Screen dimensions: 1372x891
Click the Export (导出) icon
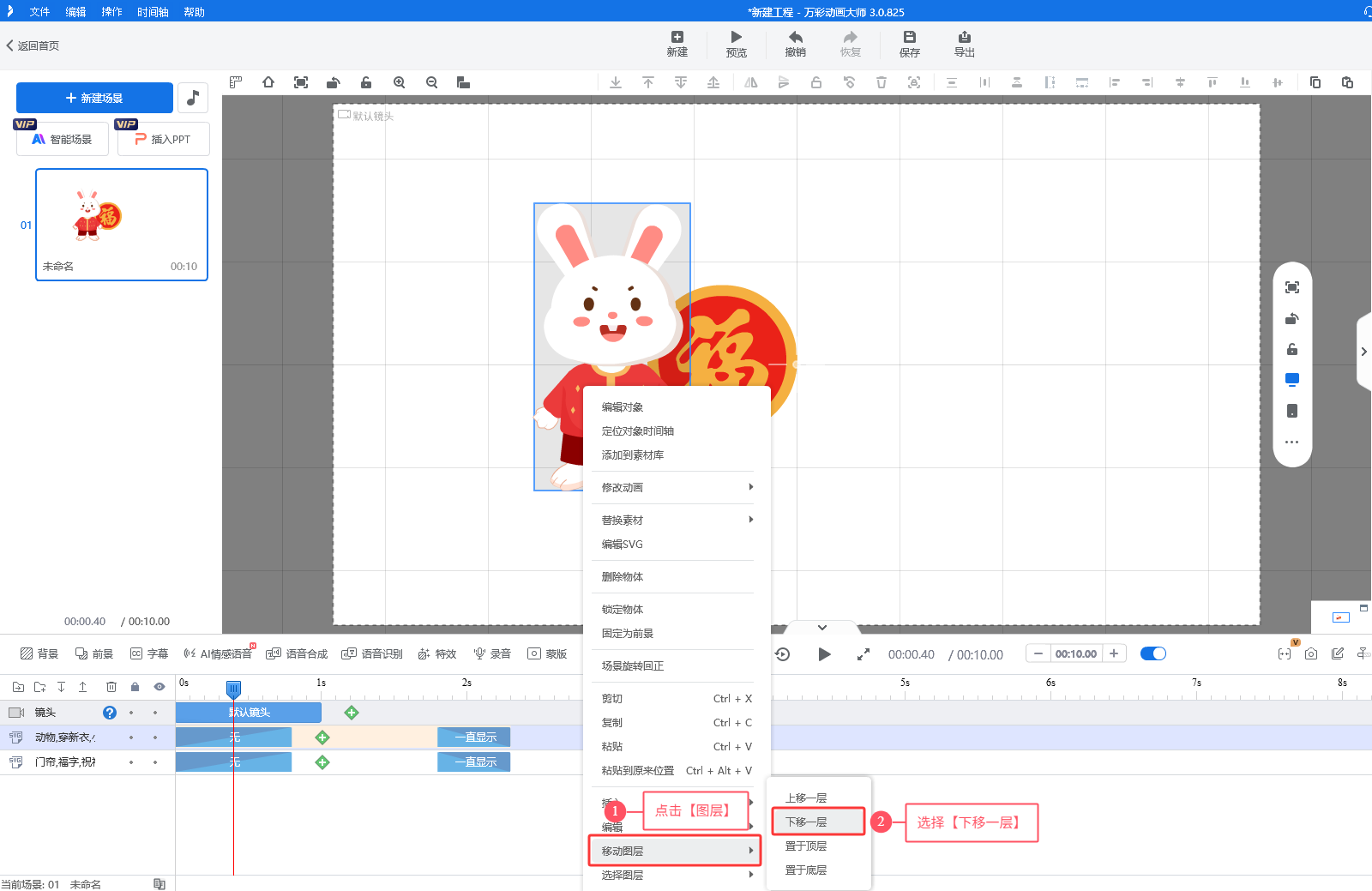(964, 38)
